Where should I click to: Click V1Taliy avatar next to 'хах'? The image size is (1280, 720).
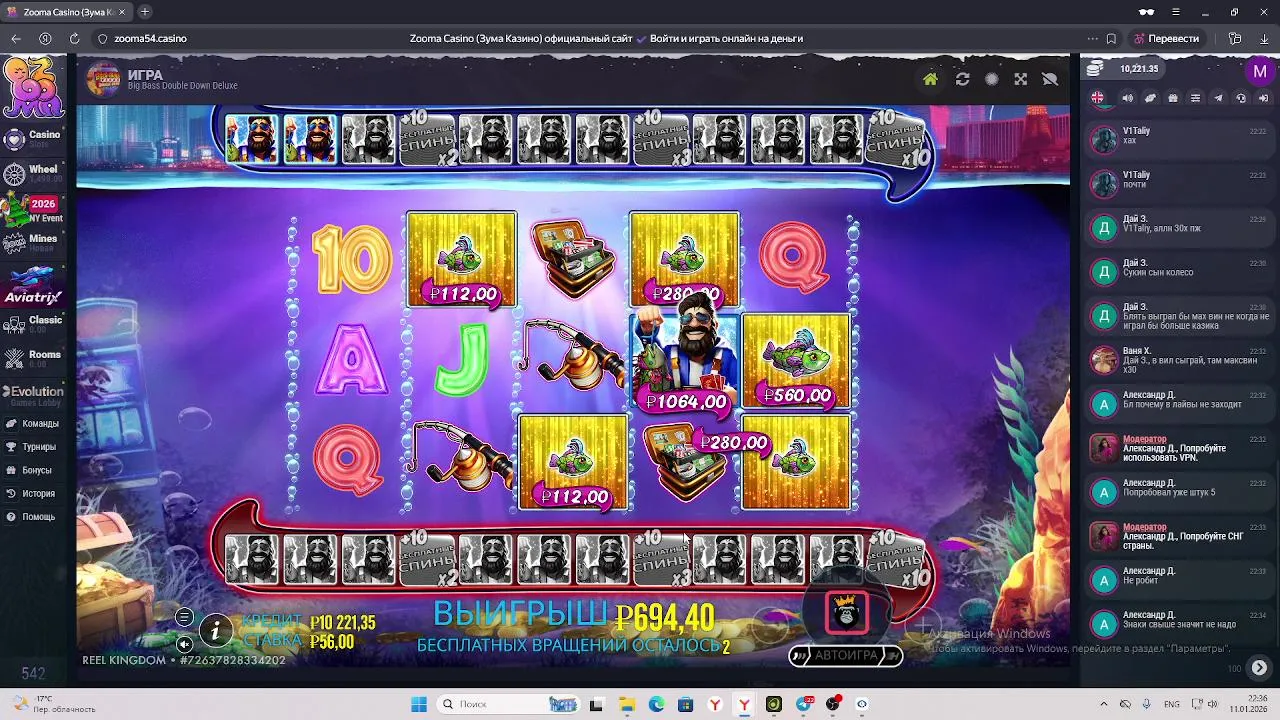point(1104,139)
